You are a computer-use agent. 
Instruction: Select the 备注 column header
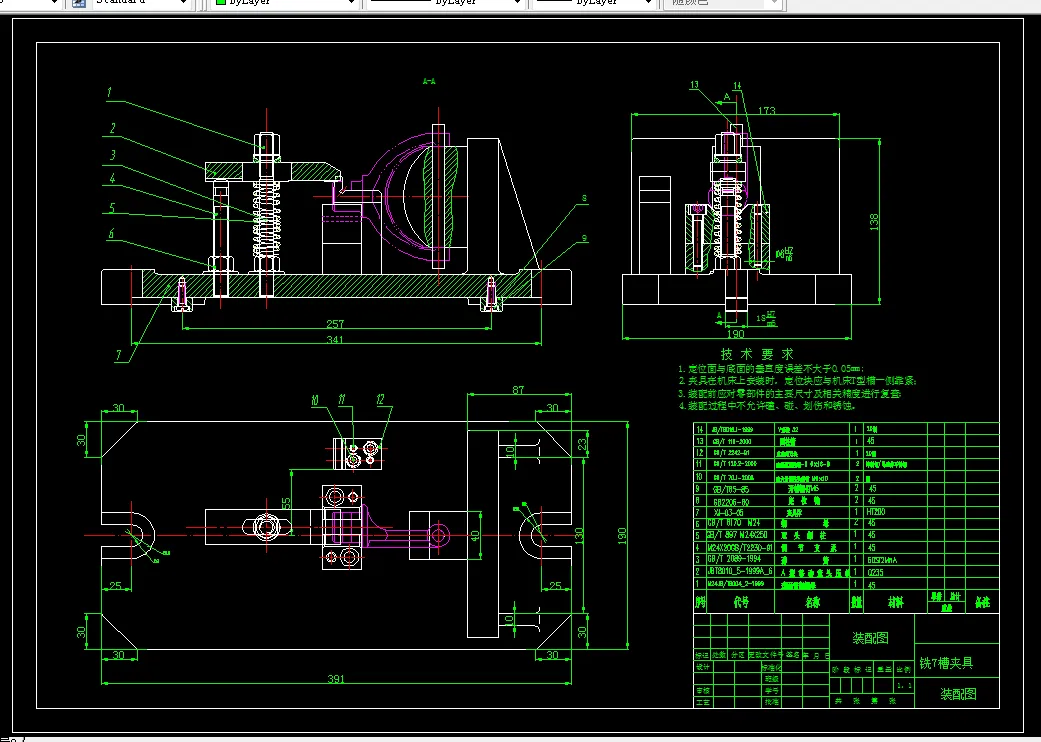click(982, 603)
